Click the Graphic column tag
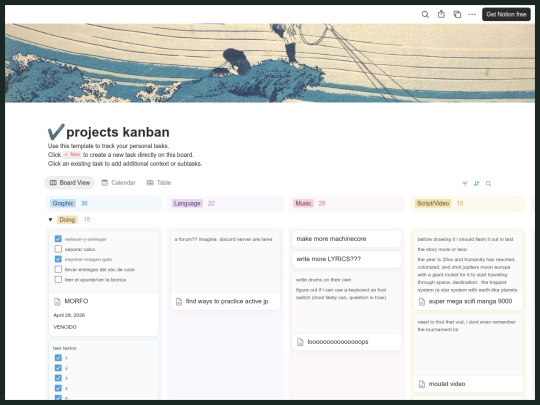 point(63,203)
